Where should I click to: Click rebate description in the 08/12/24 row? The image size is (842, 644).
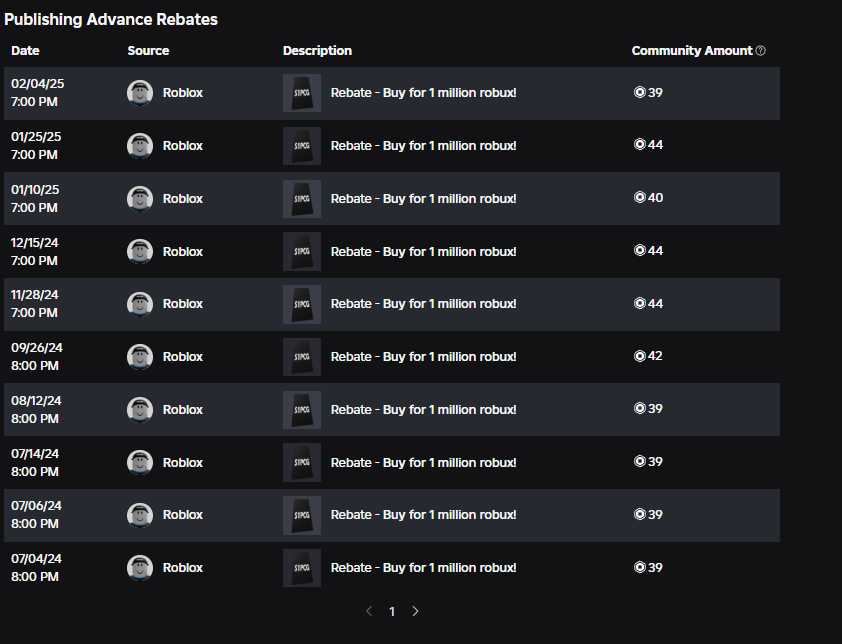point(424,409)
